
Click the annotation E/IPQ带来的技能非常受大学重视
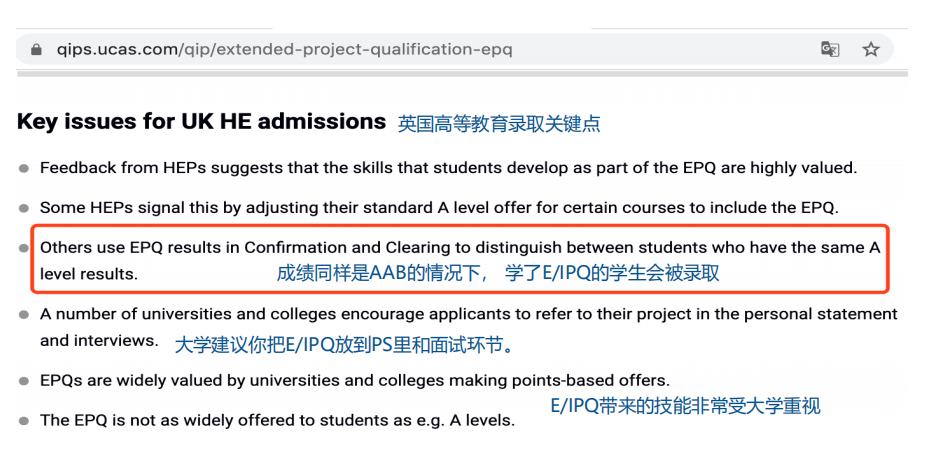point(685,407)
